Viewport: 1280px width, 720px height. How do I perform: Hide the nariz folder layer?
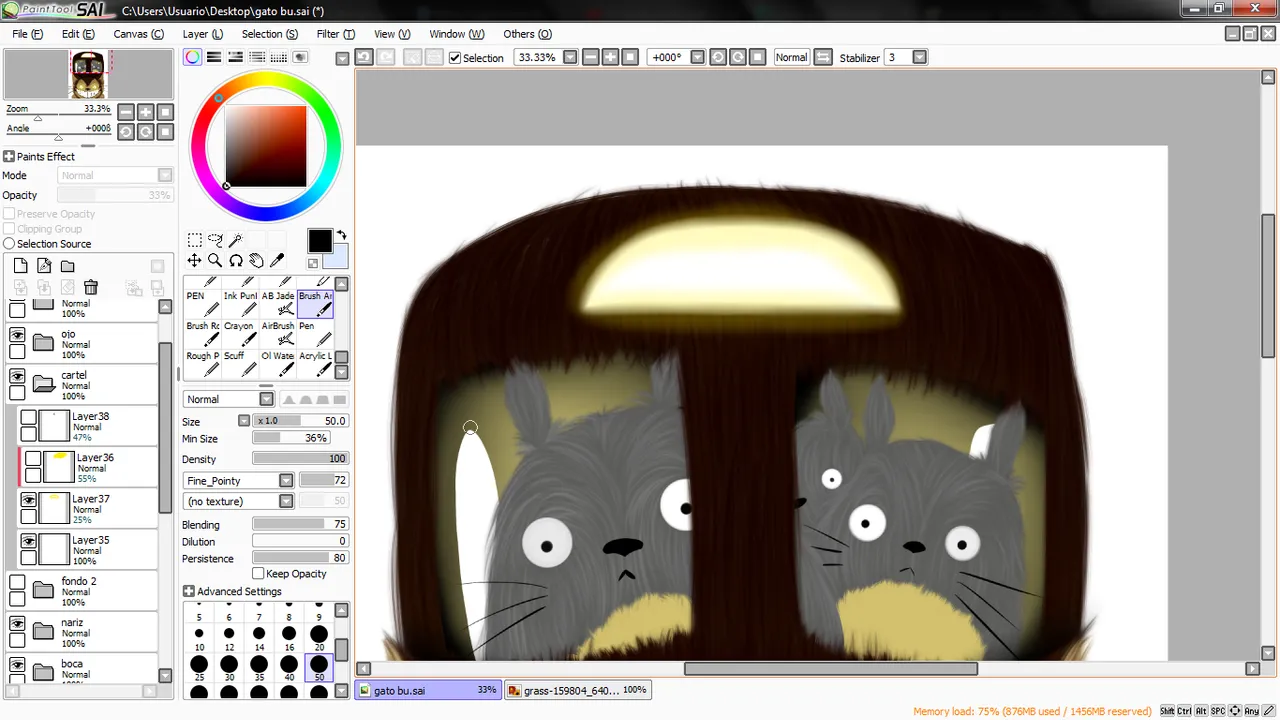point(17,624)
